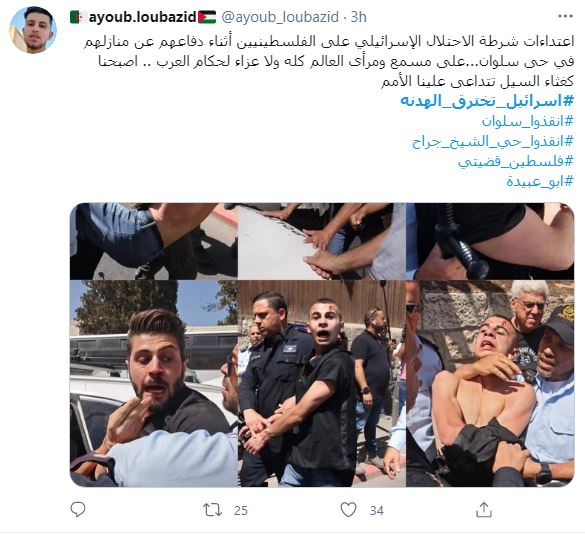Screen dimensions: 585x534
Task: Open the three-dot more options menu
Action: click(x=565, y=16)
